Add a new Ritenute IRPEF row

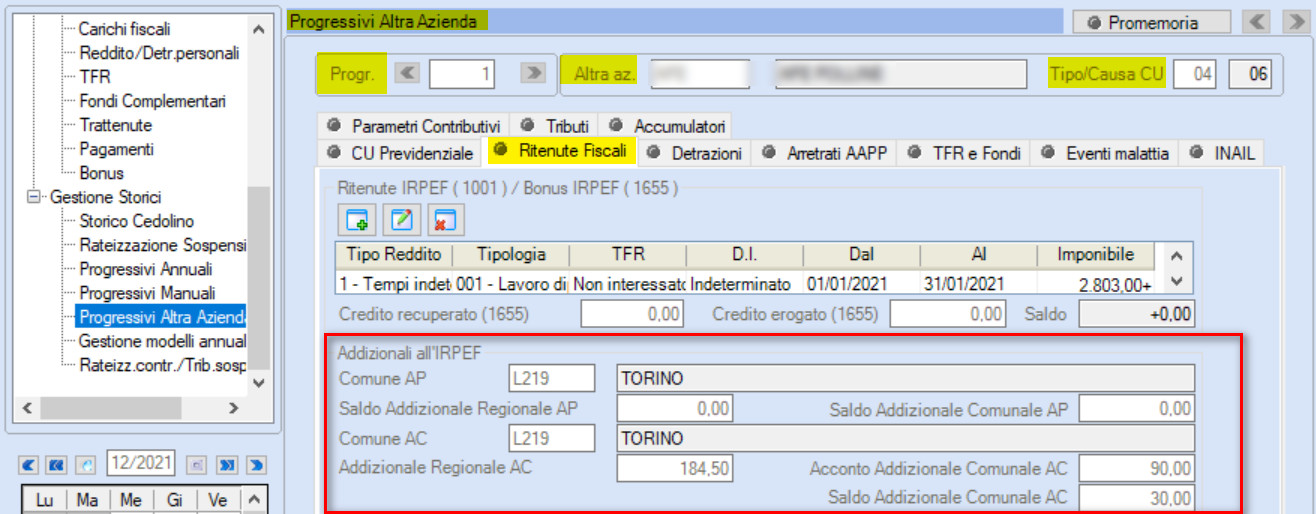[x=356, y=218]
